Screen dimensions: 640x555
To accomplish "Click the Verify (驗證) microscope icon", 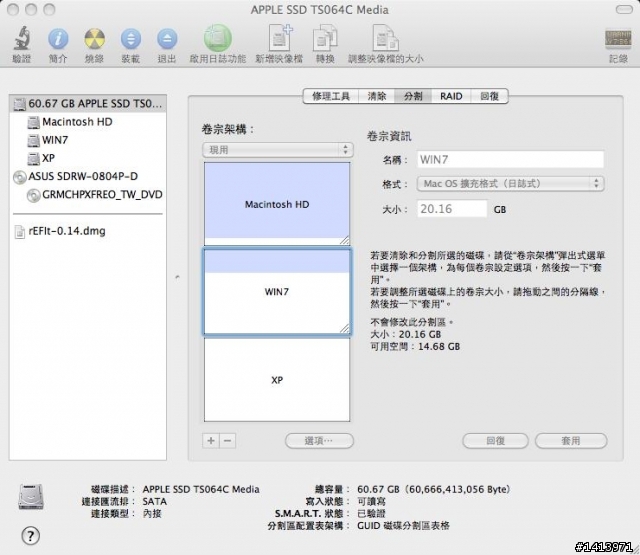I will [22, 38].
